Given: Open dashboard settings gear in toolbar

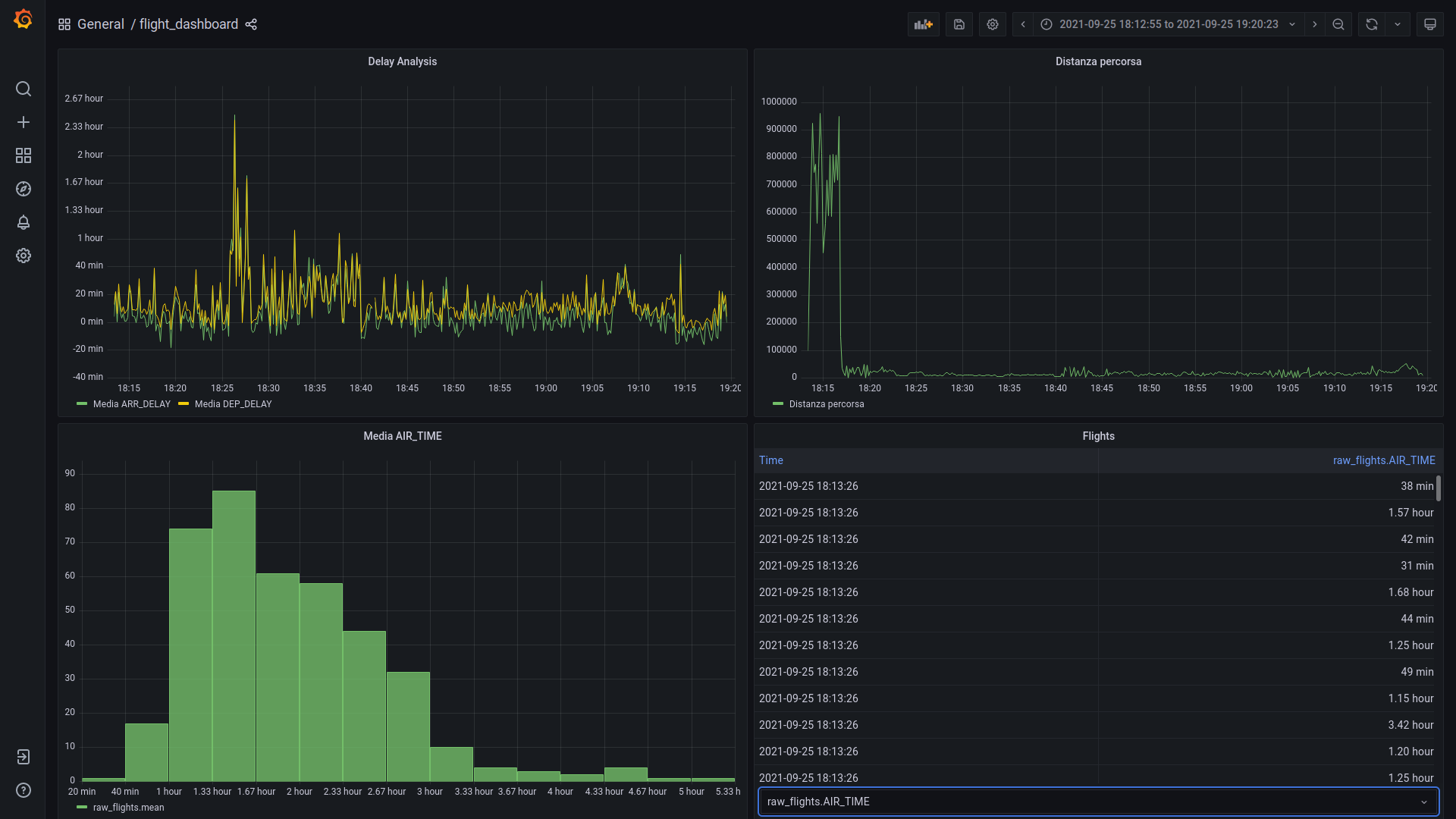Looking at the screenshot, I should pyautogui.click(x=992, y=24).
